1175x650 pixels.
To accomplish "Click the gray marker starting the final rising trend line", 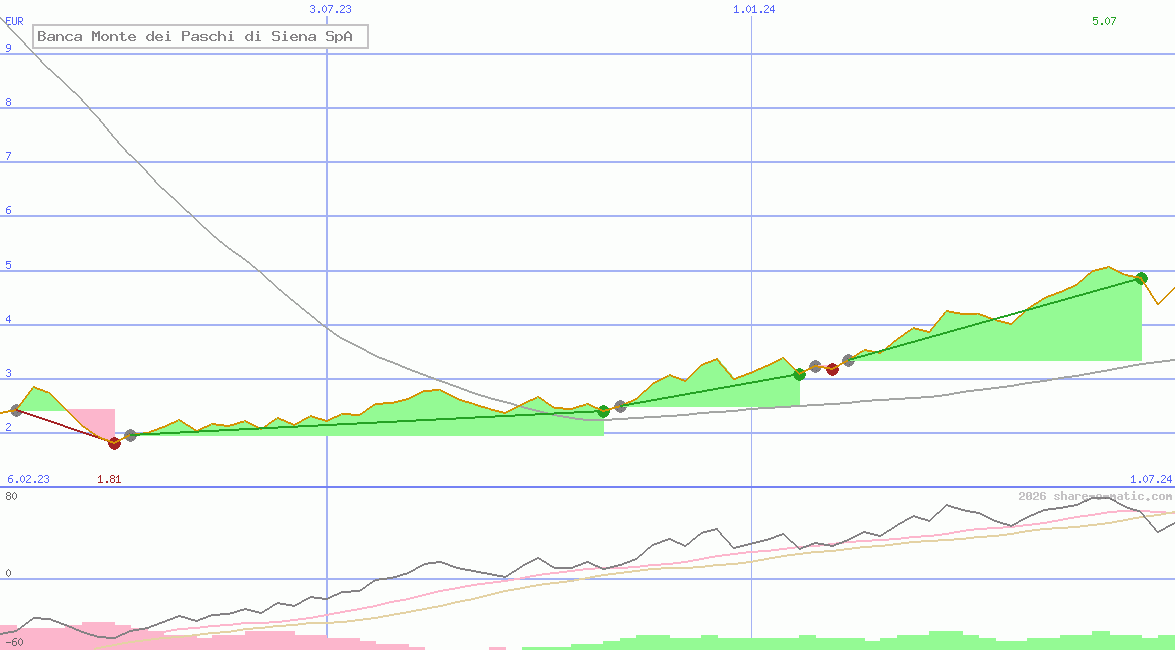I will (x=848, y=360).
